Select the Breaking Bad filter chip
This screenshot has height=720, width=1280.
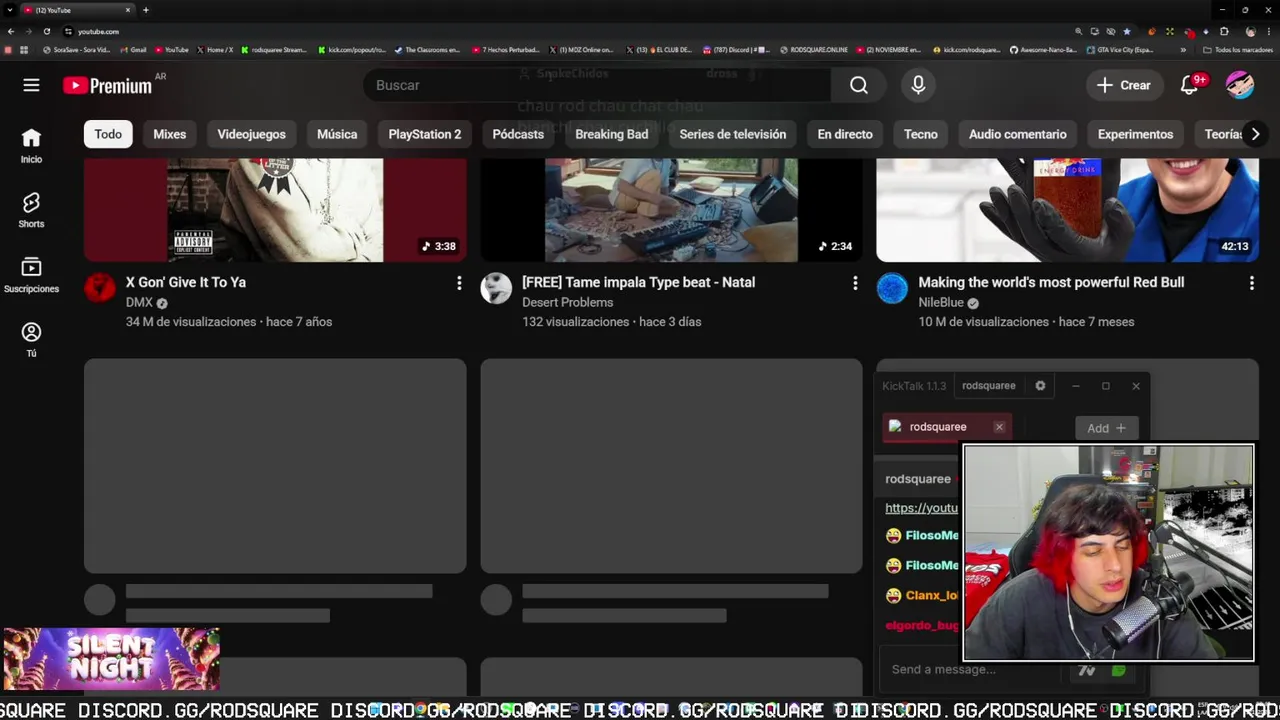pyautogui.click(x=611, y=134)
